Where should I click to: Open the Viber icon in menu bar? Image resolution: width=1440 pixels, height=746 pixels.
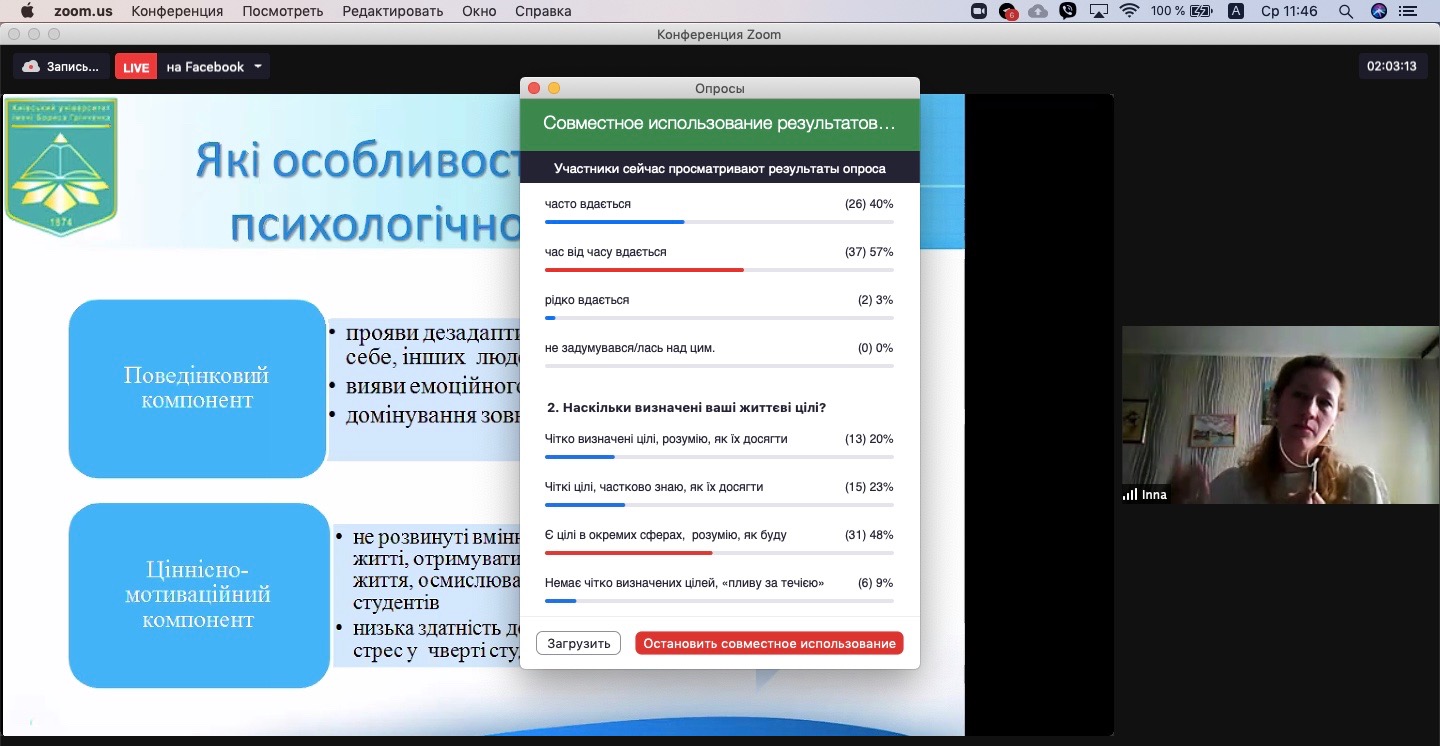(1068, 11)
